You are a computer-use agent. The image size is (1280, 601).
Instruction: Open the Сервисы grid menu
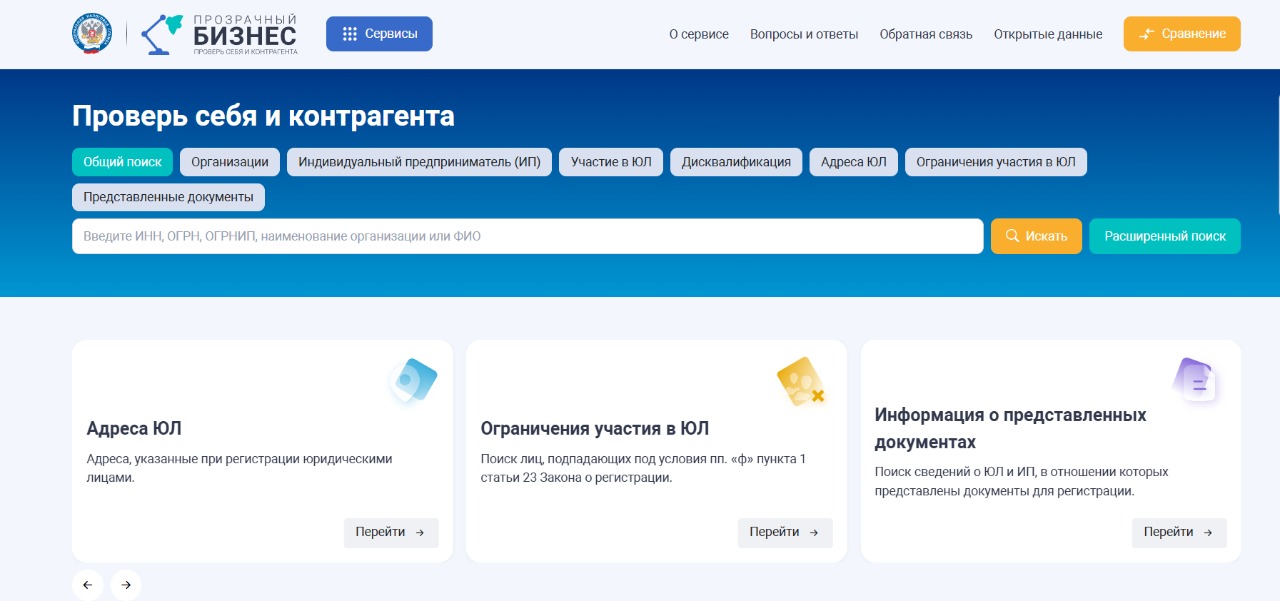click(x=379, y=34)
